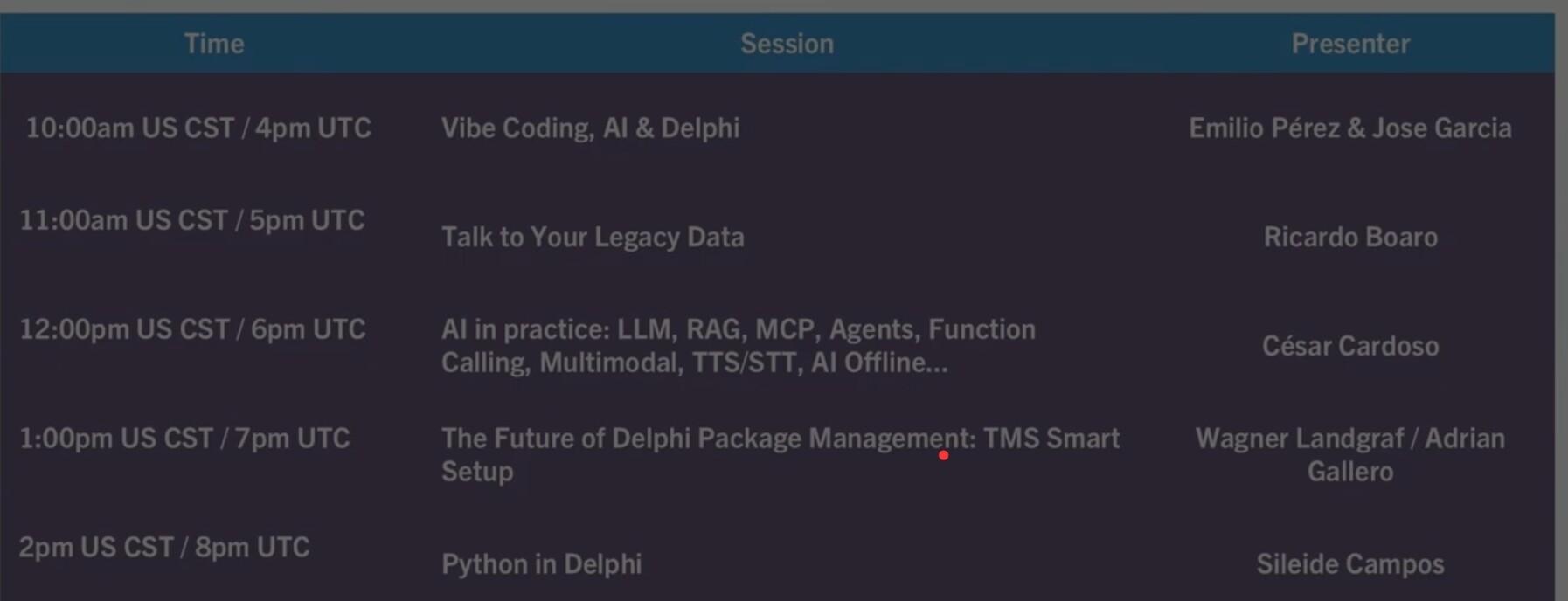The image size is (1568, 601).
Task: Click presenters Emilio Pérez & Jose Garcia
Action: coord(1349,128)
